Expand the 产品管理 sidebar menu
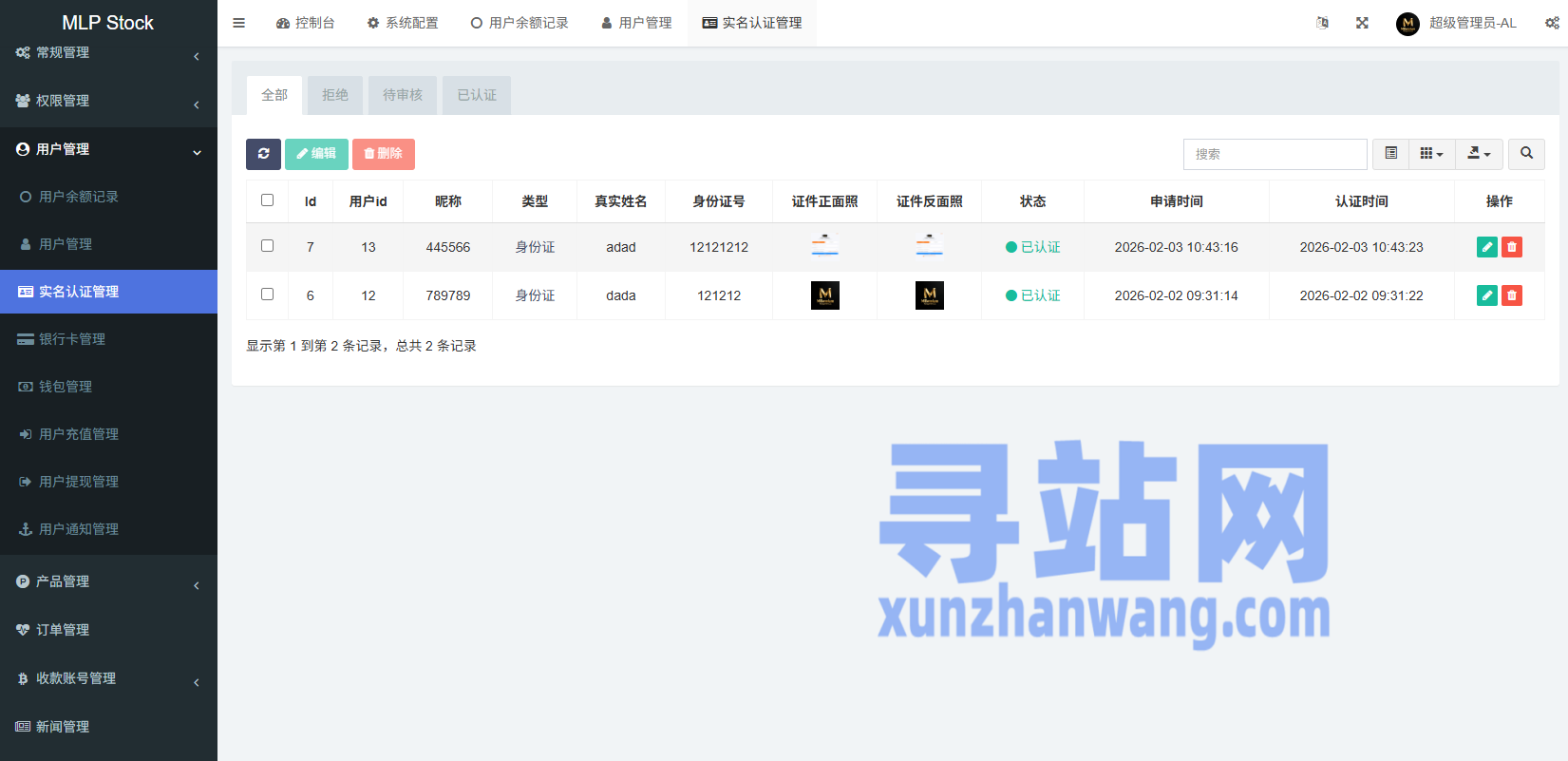 click(x=108, y=581)
